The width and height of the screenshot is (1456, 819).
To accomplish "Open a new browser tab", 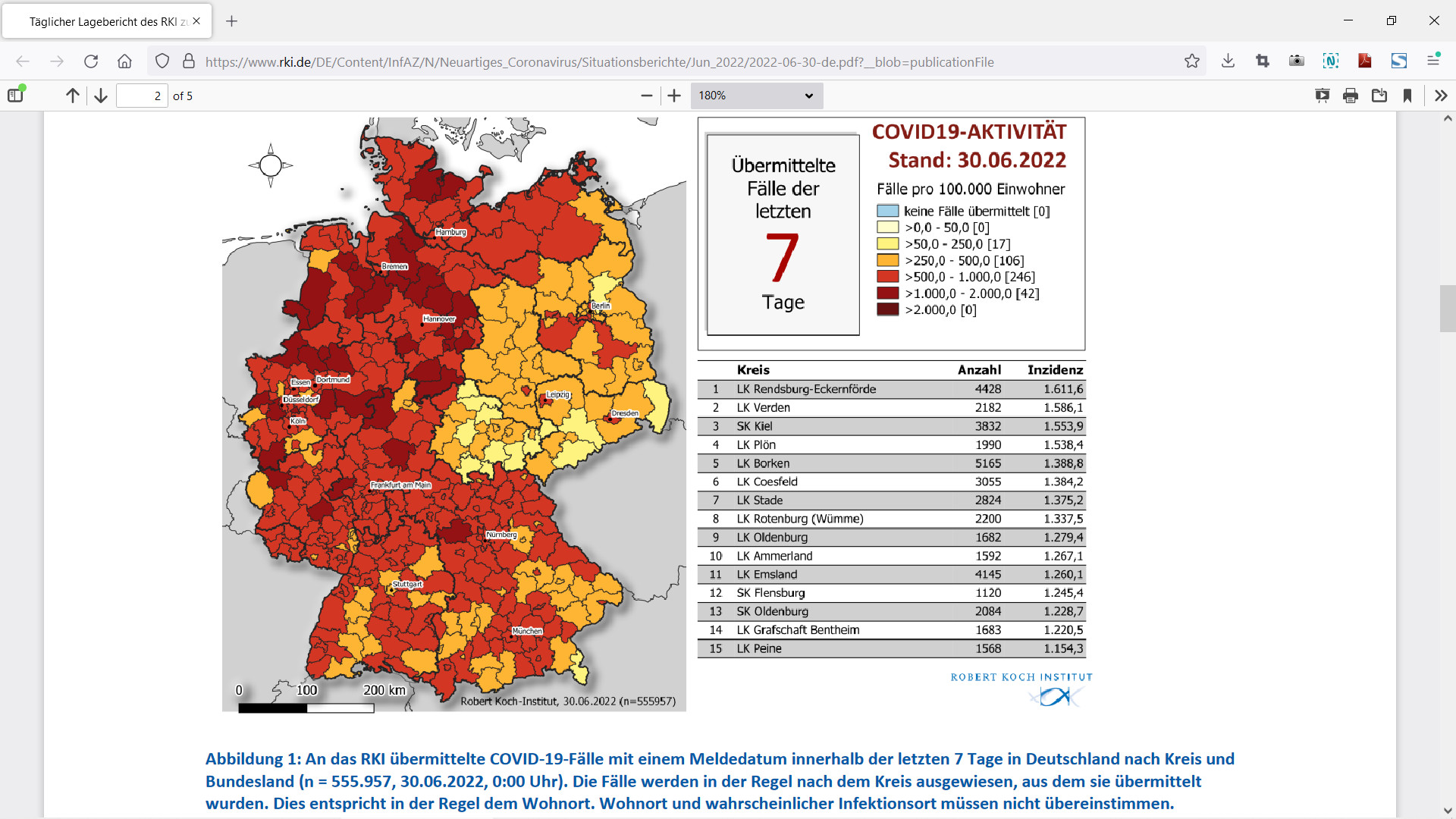I will [x=232, y=21].
